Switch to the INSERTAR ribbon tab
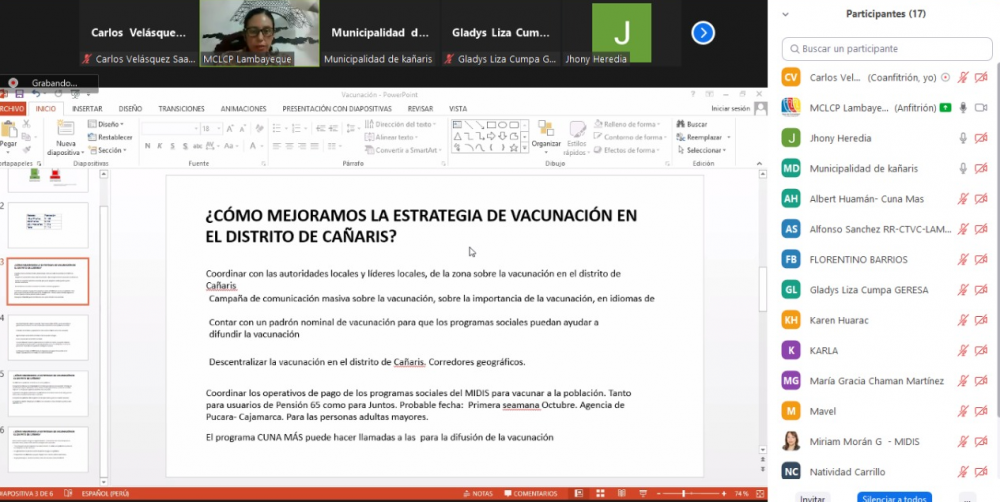1000x502 pixels. 86,108
